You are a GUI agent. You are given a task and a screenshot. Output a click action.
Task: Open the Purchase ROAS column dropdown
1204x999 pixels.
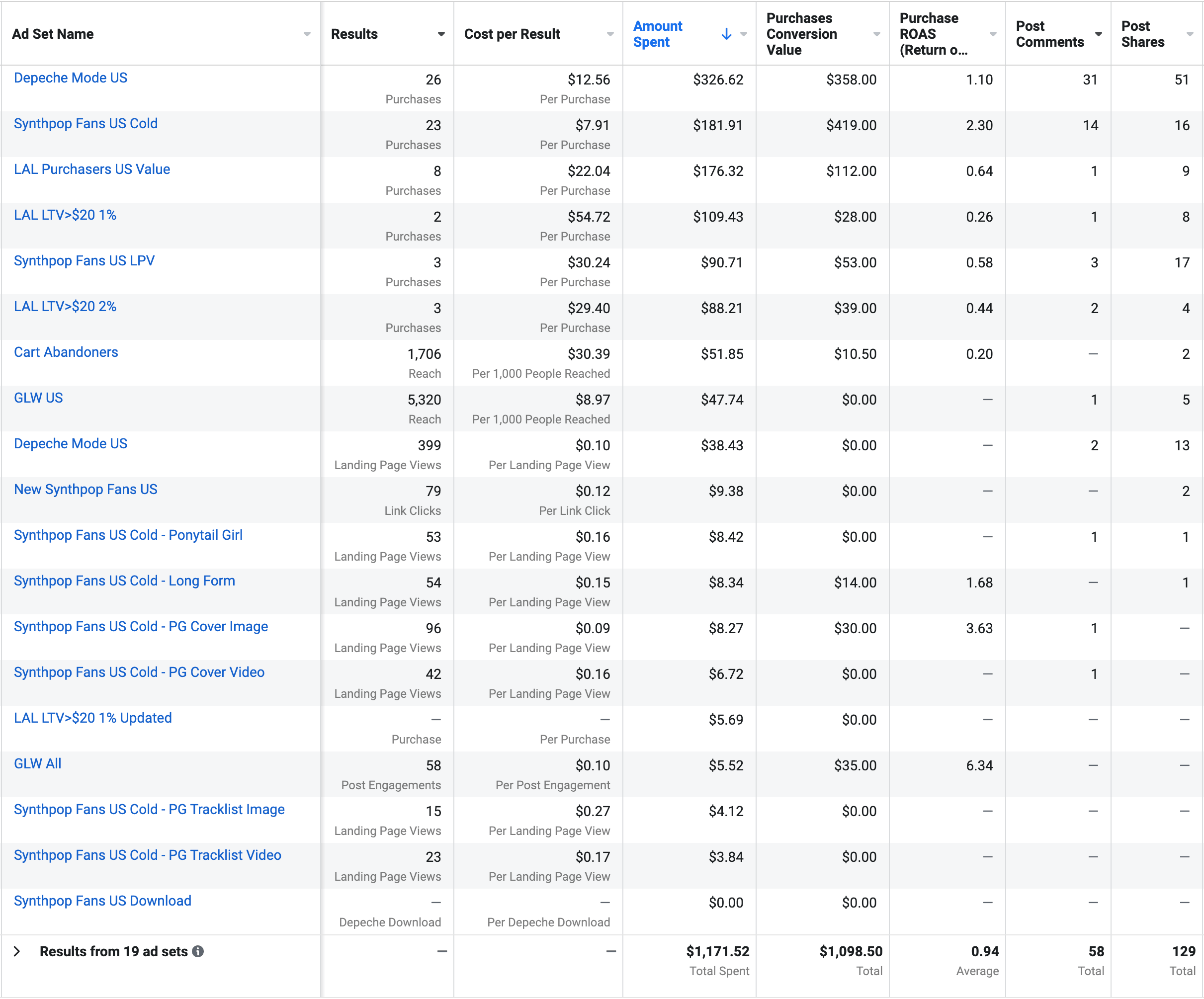click(993, 34)
